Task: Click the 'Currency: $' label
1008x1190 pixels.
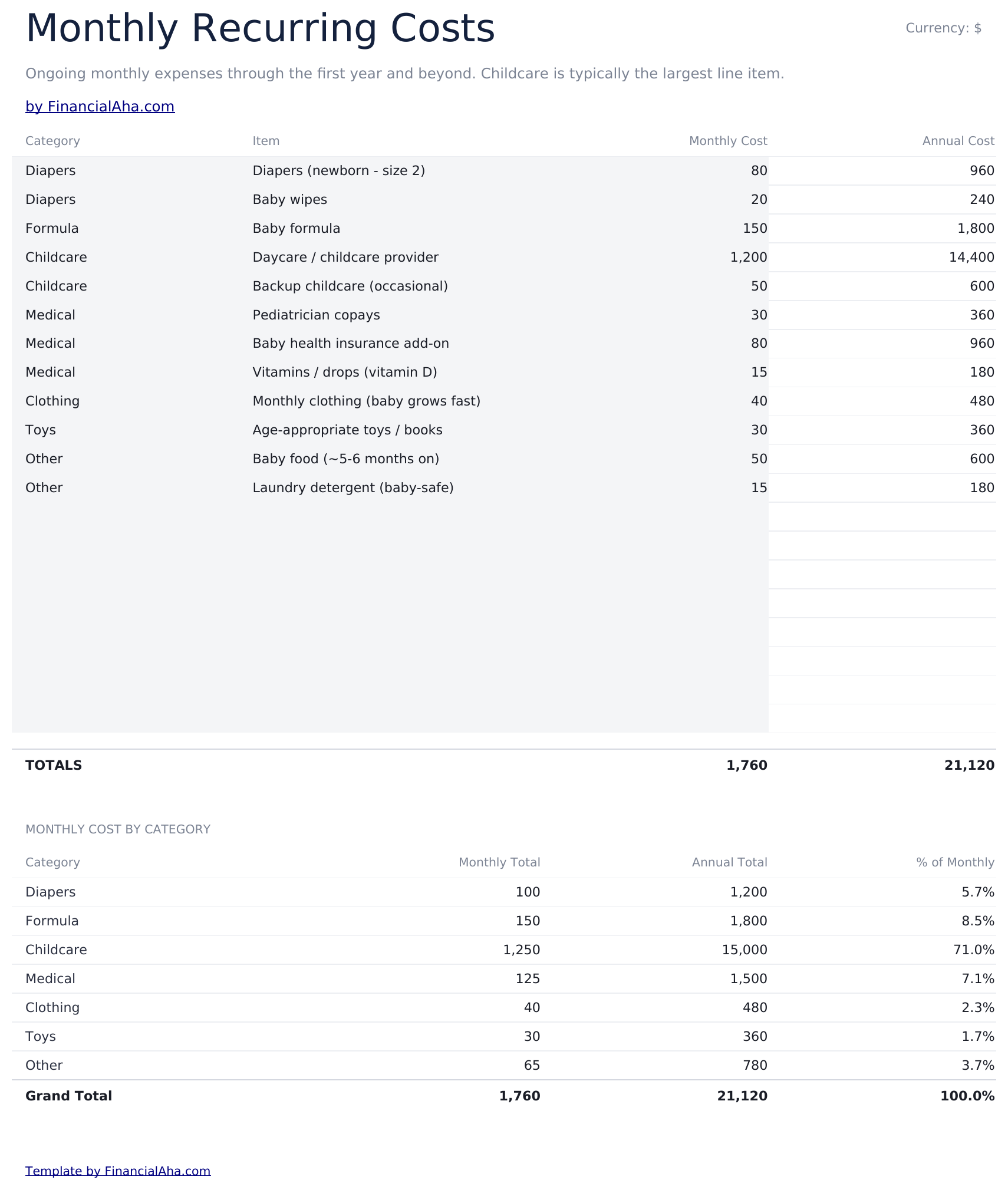Action: click(943, 28)
